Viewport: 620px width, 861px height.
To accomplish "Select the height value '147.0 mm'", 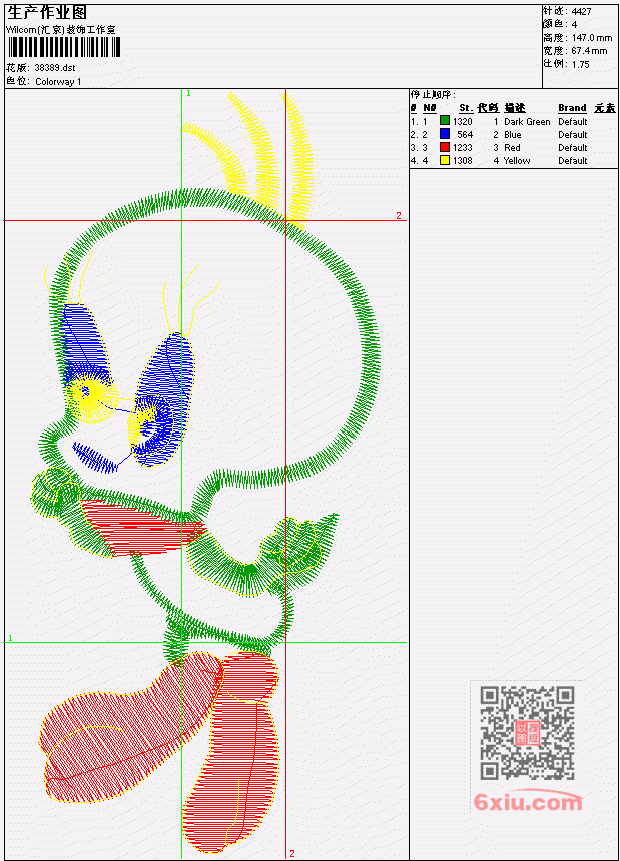I will (592, 38).
